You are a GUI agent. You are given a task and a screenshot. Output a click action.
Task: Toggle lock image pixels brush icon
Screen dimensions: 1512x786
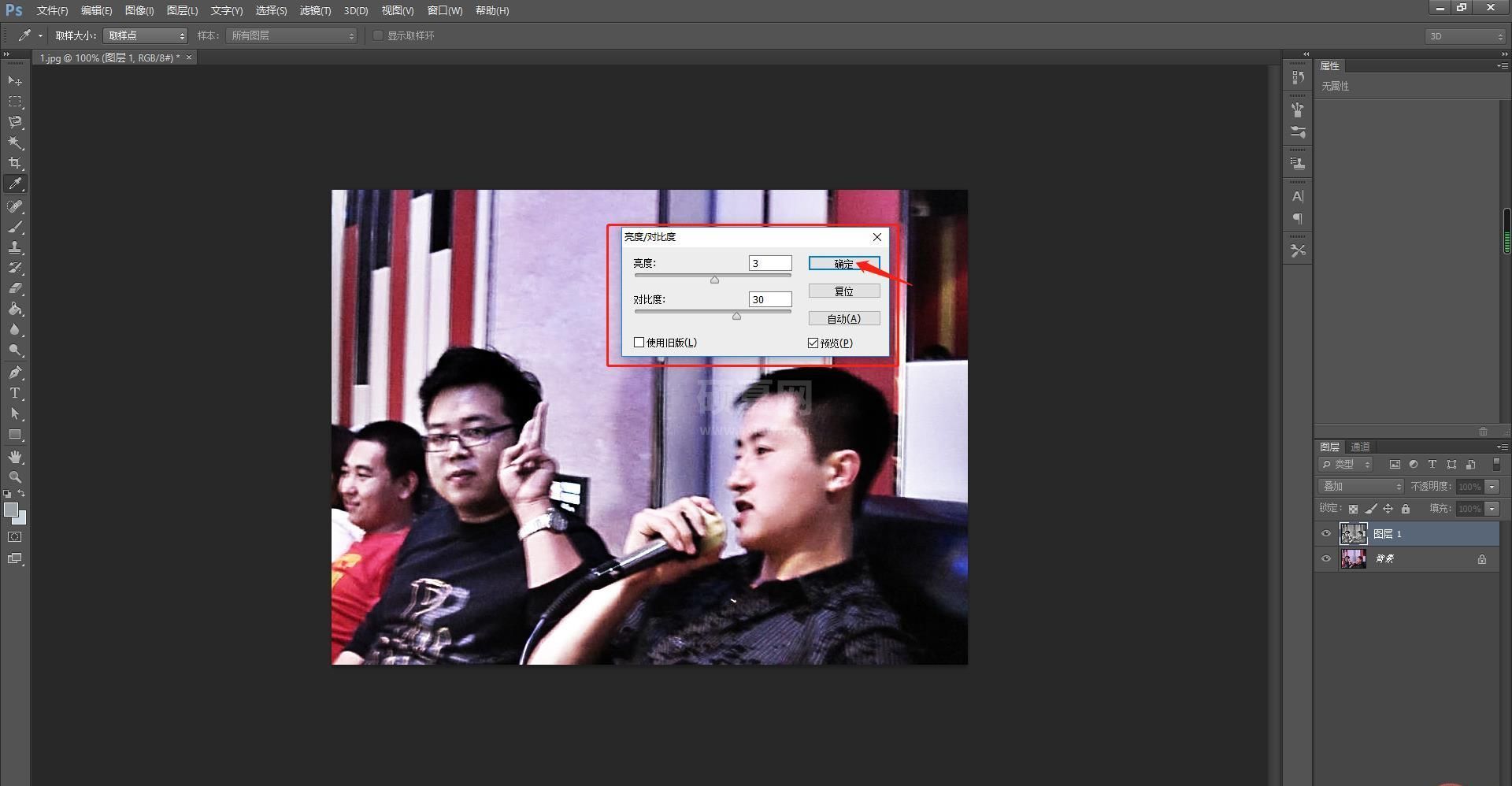click(1371, 509)
